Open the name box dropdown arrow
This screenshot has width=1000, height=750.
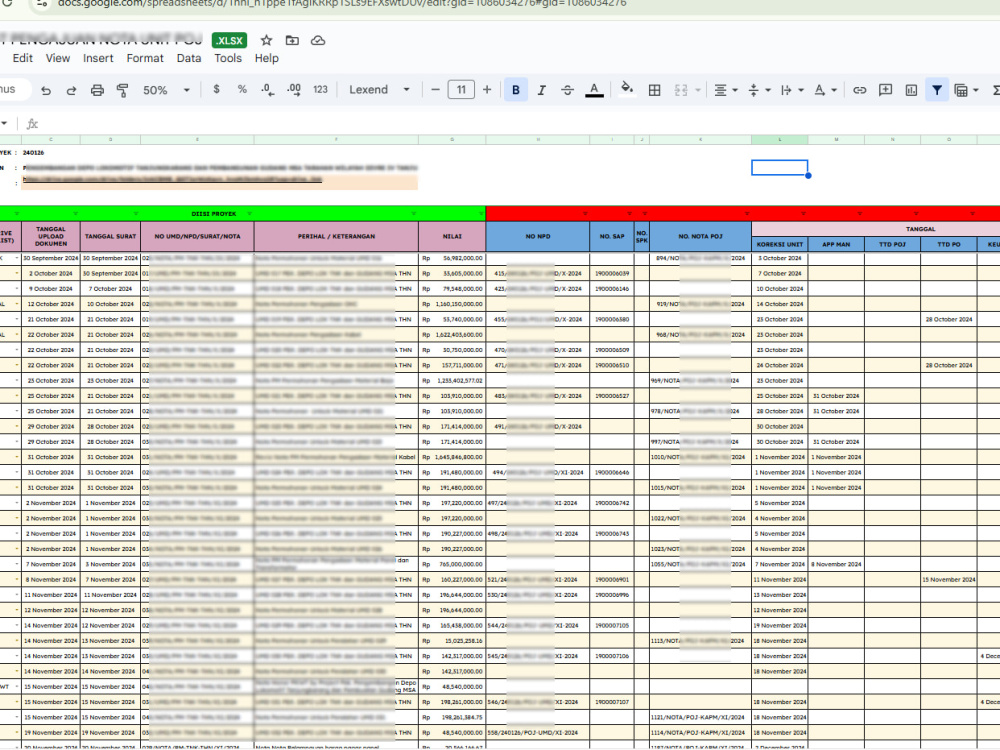click(x=4, y=123)
